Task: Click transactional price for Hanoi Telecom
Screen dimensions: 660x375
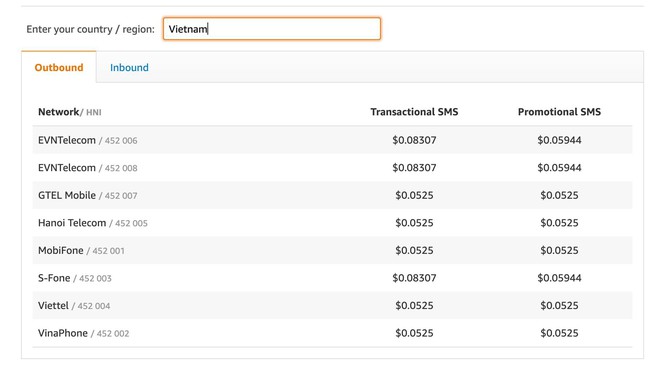Action: [x=414, y=223]
